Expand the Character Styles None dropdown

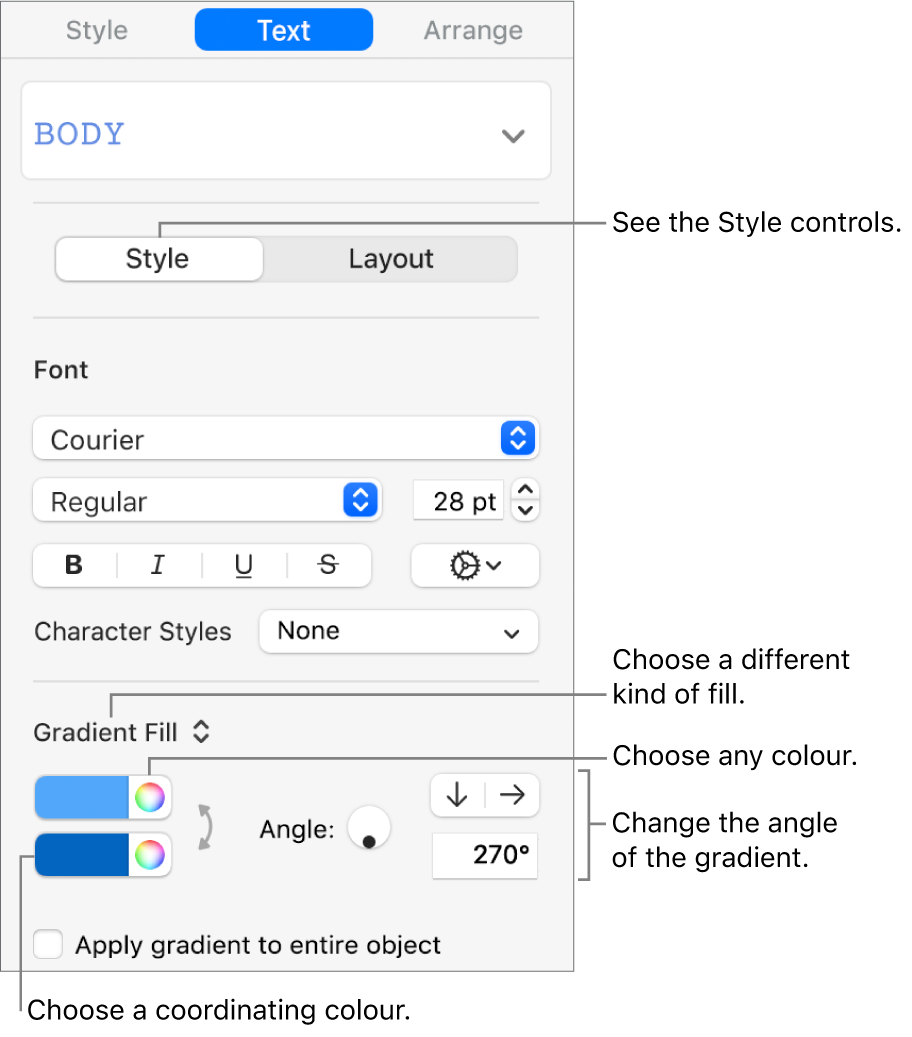tap(398, 631)
